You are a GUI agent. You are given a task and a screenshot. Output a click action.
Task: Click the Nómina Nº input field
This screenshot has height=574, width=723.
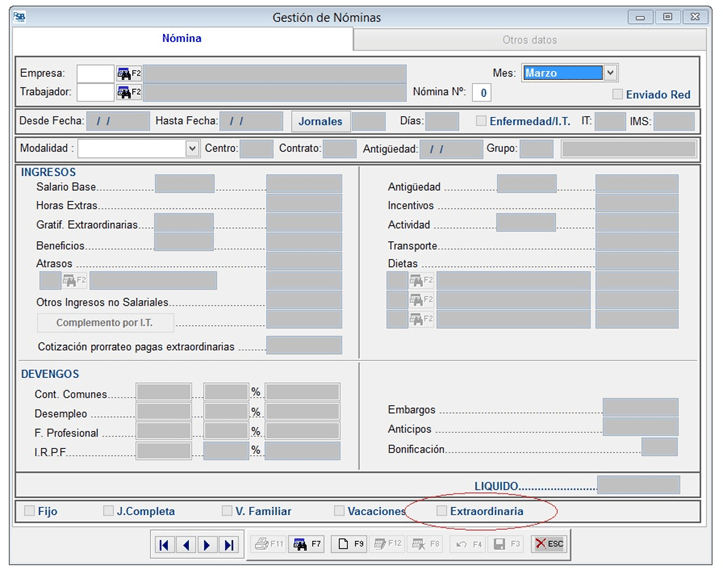point(482,92)
